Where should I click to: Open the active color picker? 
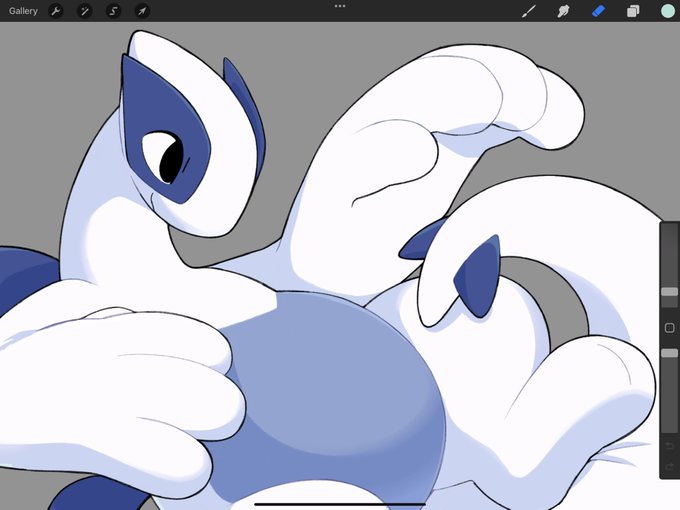pyautogui.click(x=668, y=11)
